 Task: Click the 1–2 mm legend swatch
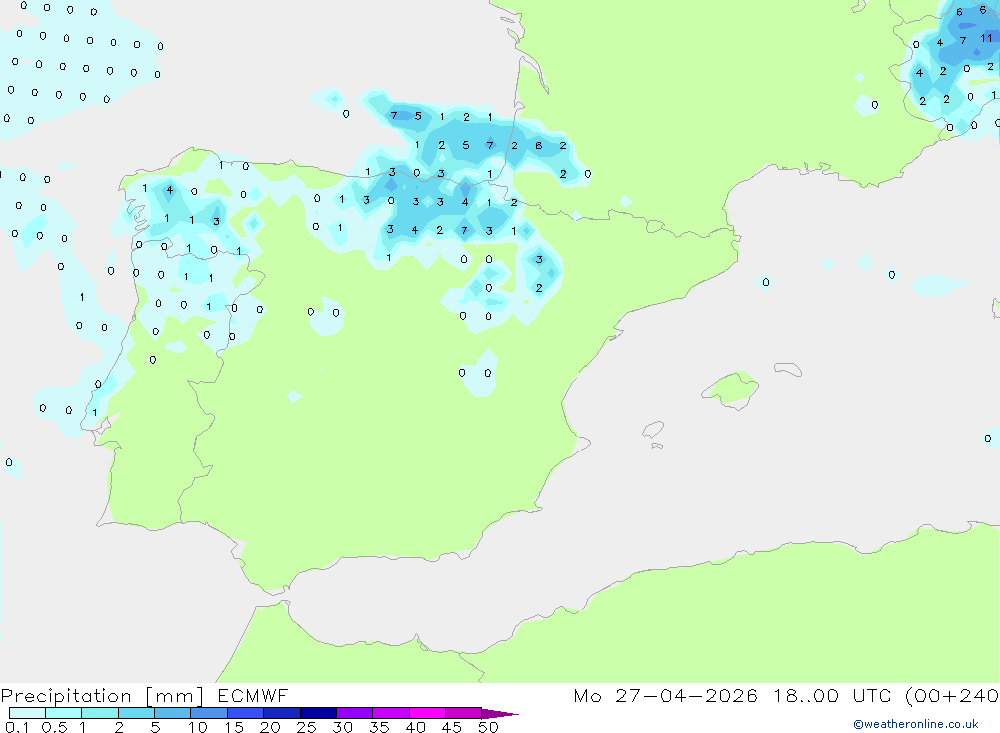[99, 713]
